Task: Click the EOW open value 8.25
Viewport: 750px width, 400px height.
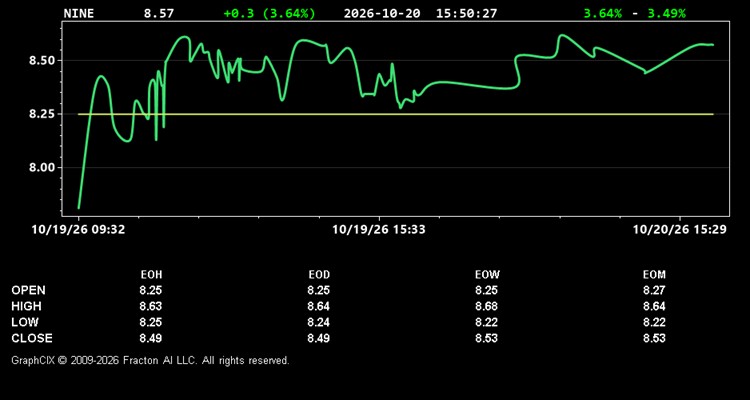Action: coord(486,290)
